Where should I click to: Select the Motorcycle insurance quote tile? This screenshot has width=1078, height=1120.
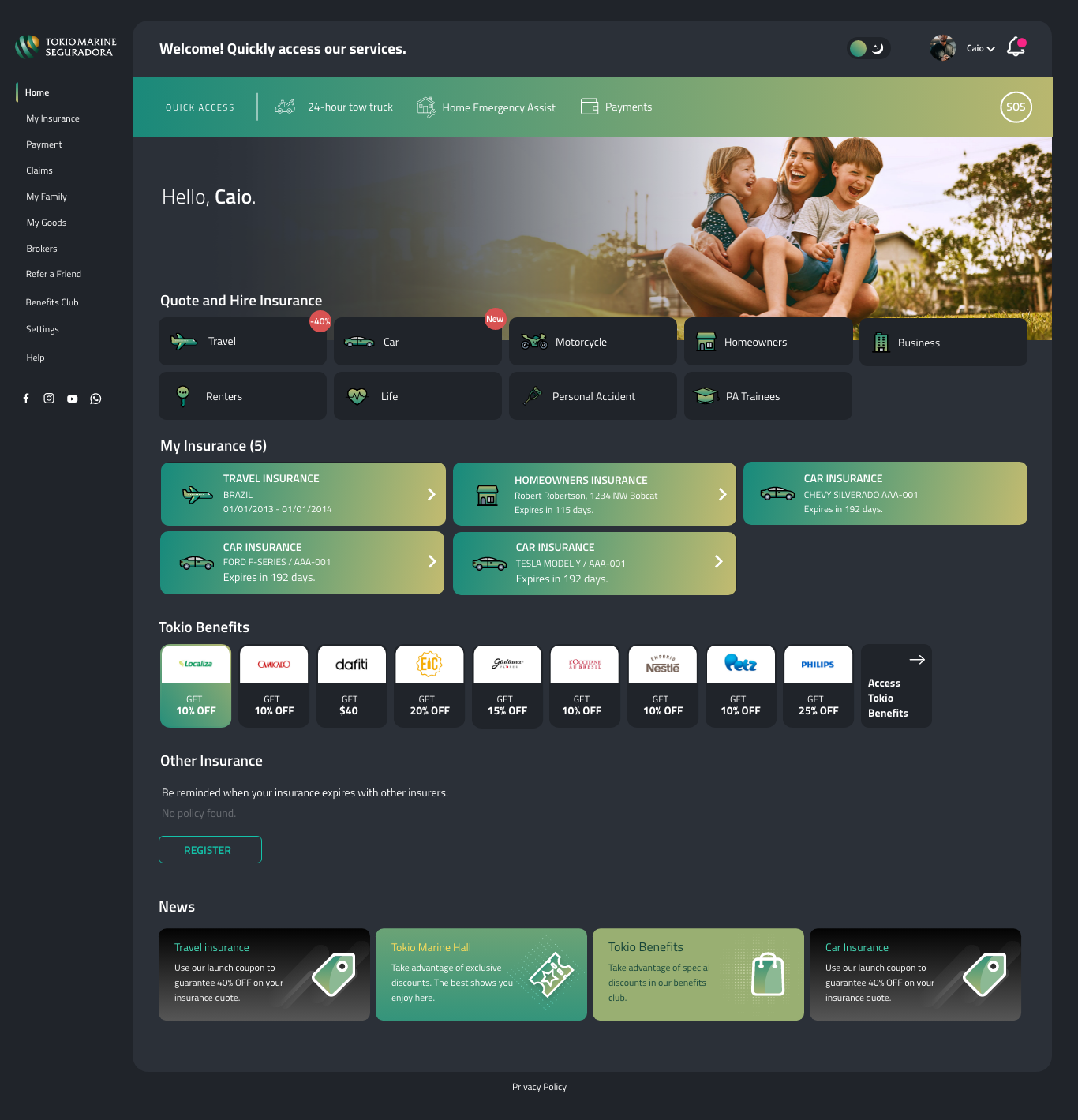[593, 342]
